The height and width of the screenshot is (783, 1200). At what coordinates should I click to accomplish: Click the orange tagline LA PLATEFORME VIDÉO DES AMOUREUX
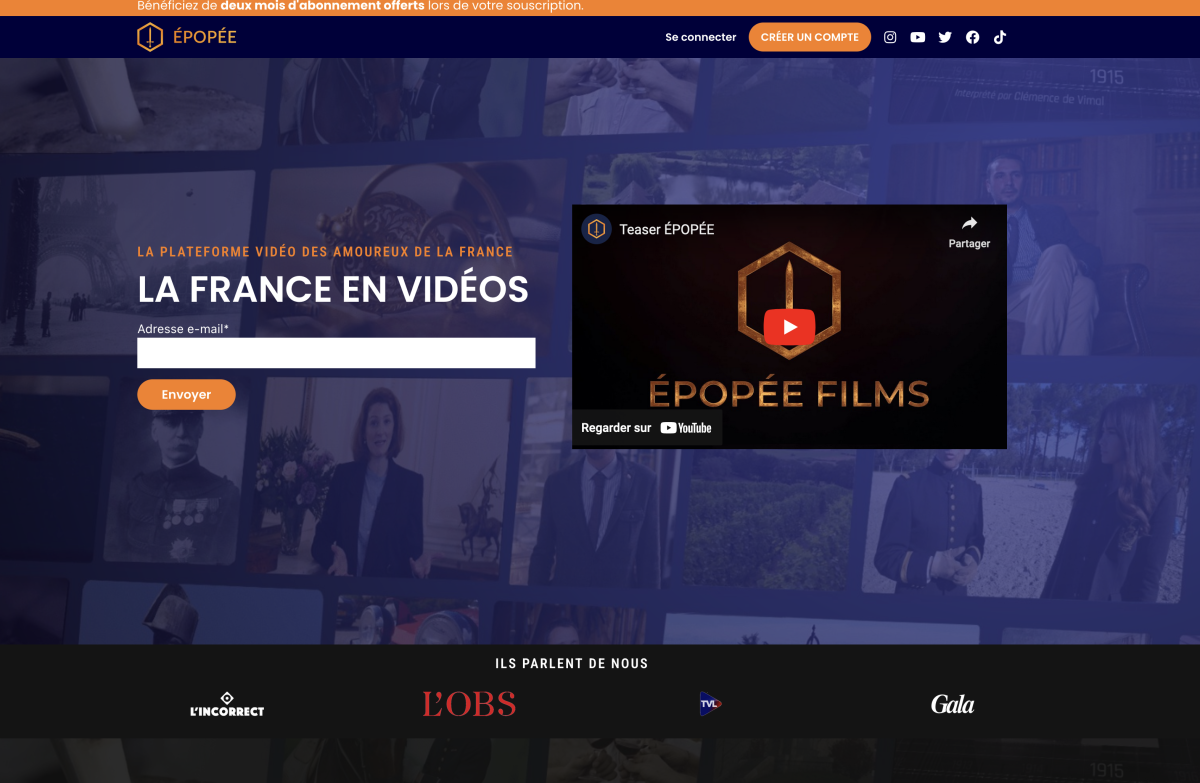point(325,252)
